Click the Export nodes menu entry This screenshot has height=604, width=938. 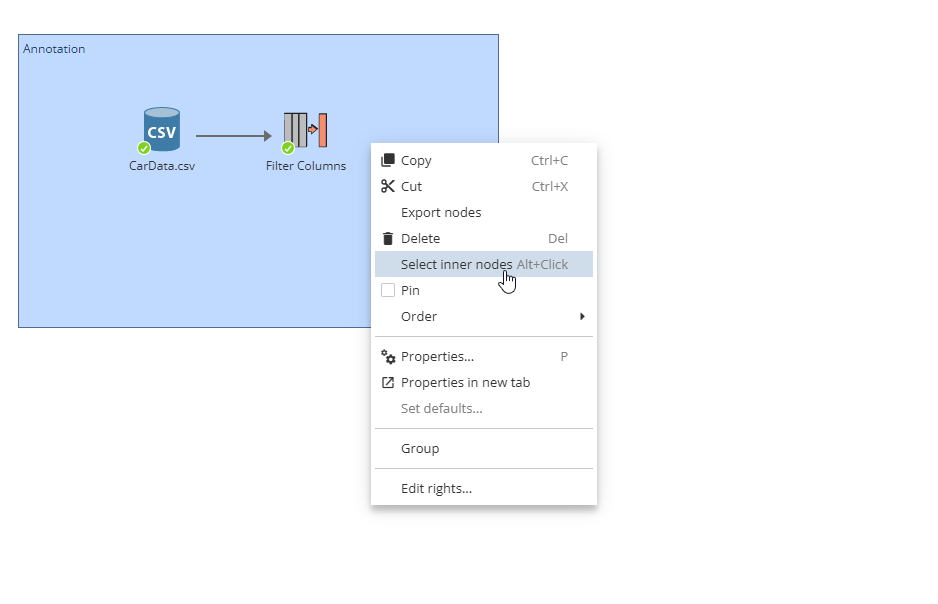[440, 212]
